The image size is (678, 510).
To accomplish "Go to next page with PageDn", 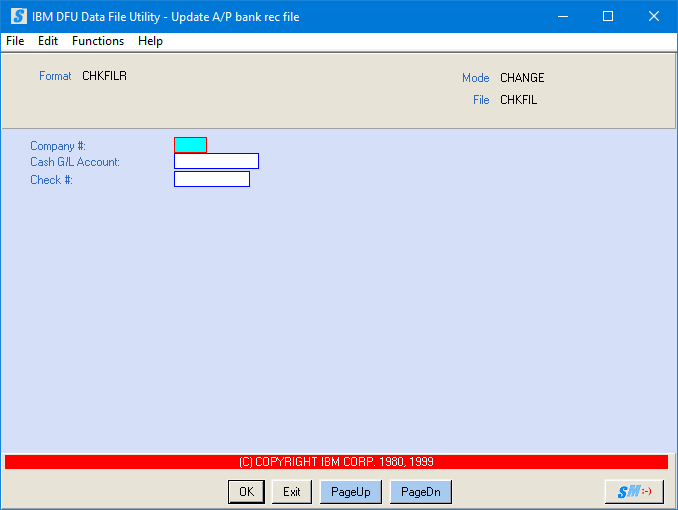I will [x=421, y=492].
